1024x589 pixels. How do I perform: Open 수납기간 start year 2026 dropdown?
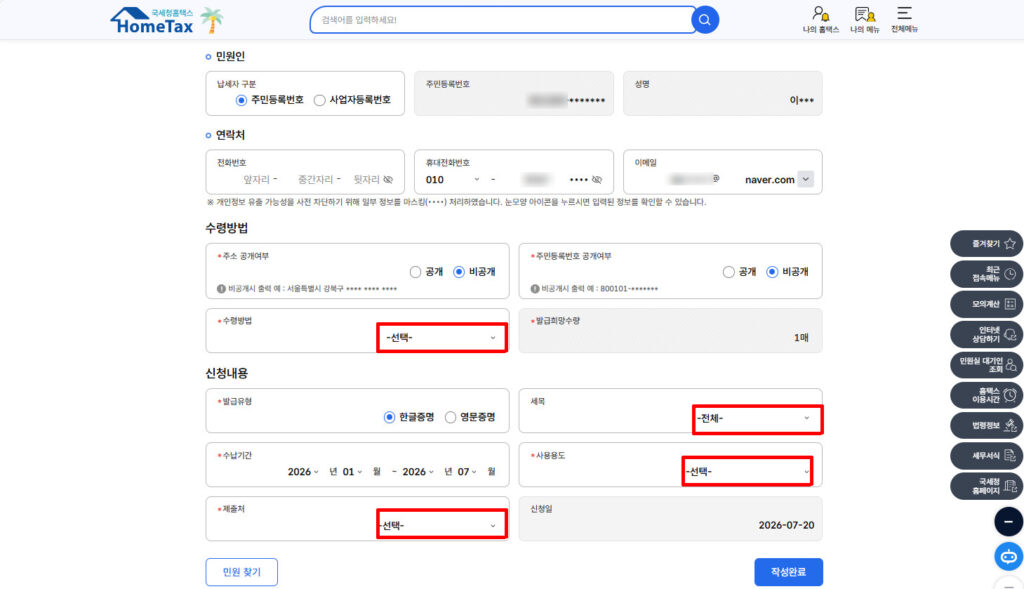pyautogui.click(x=303, y=471)
